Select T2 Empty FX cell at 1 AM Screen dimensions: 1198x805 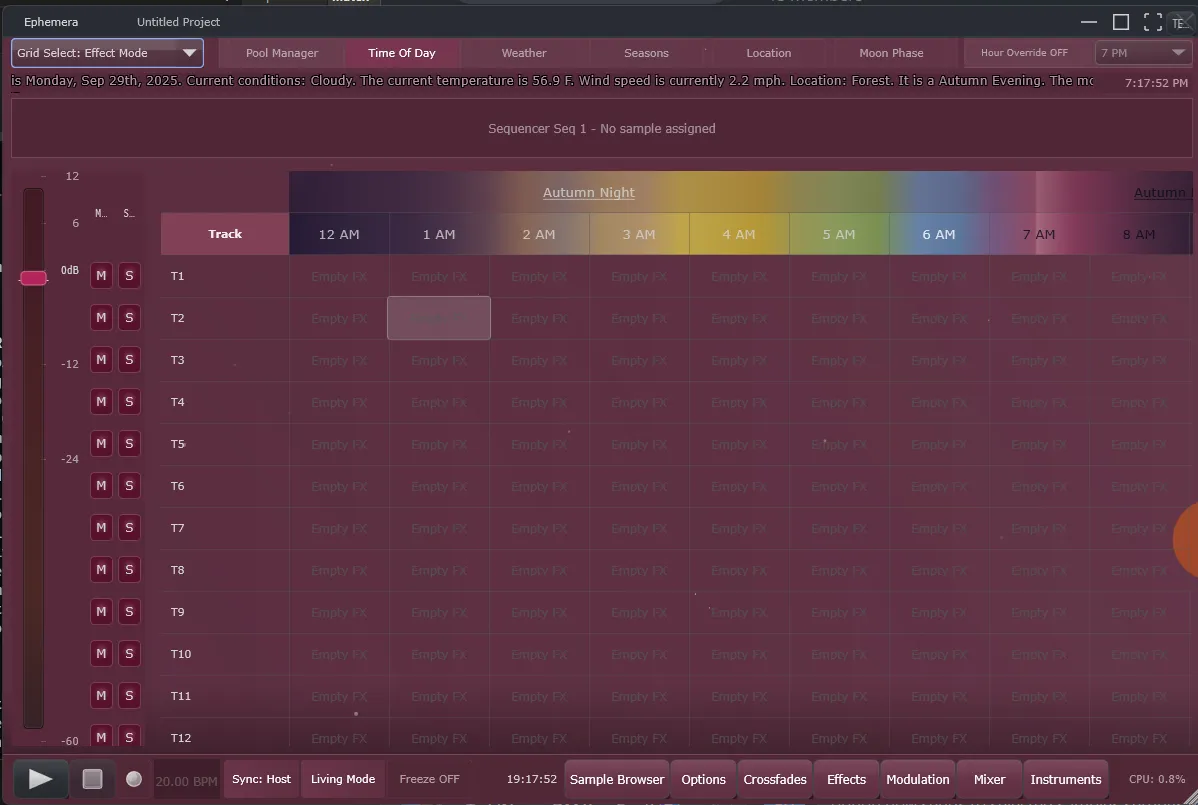(x=439, y=318)
